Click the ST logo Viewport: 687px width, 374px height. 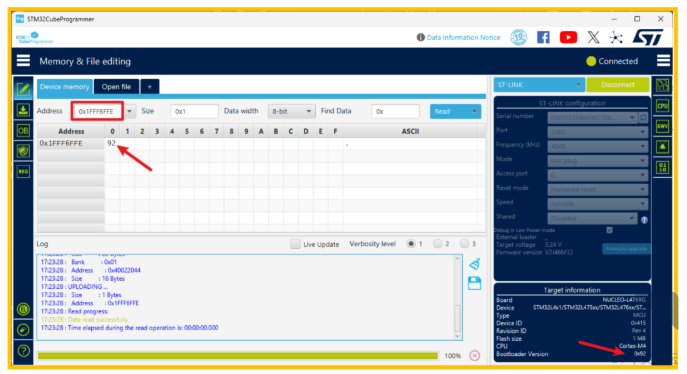(x=648, y=37)
